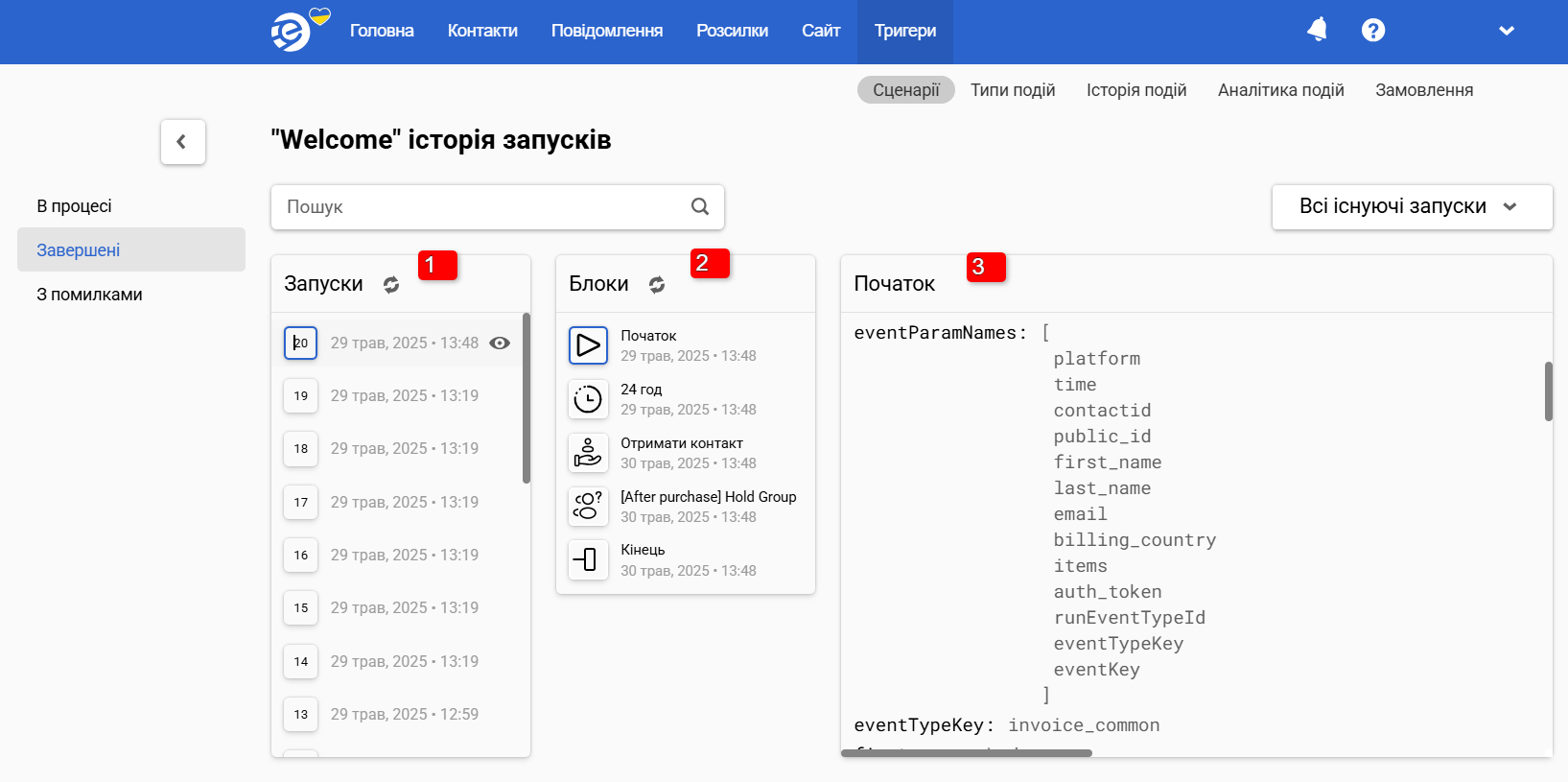Click the eventParamNames key
This screenshot has height=782, width=1568.
(940, 333)
